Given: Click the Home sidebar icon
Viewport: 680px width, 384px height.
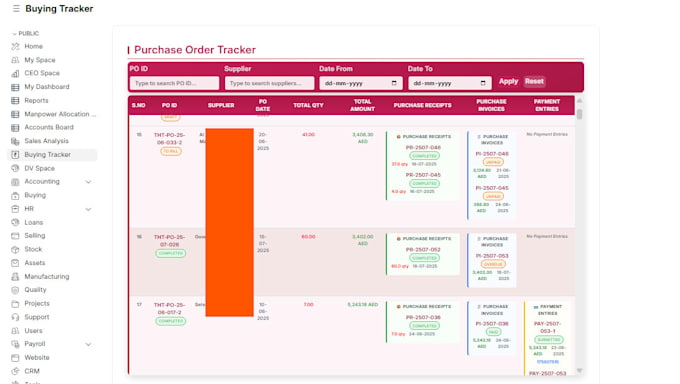Looking at the screenshot, I should [15, 46].
